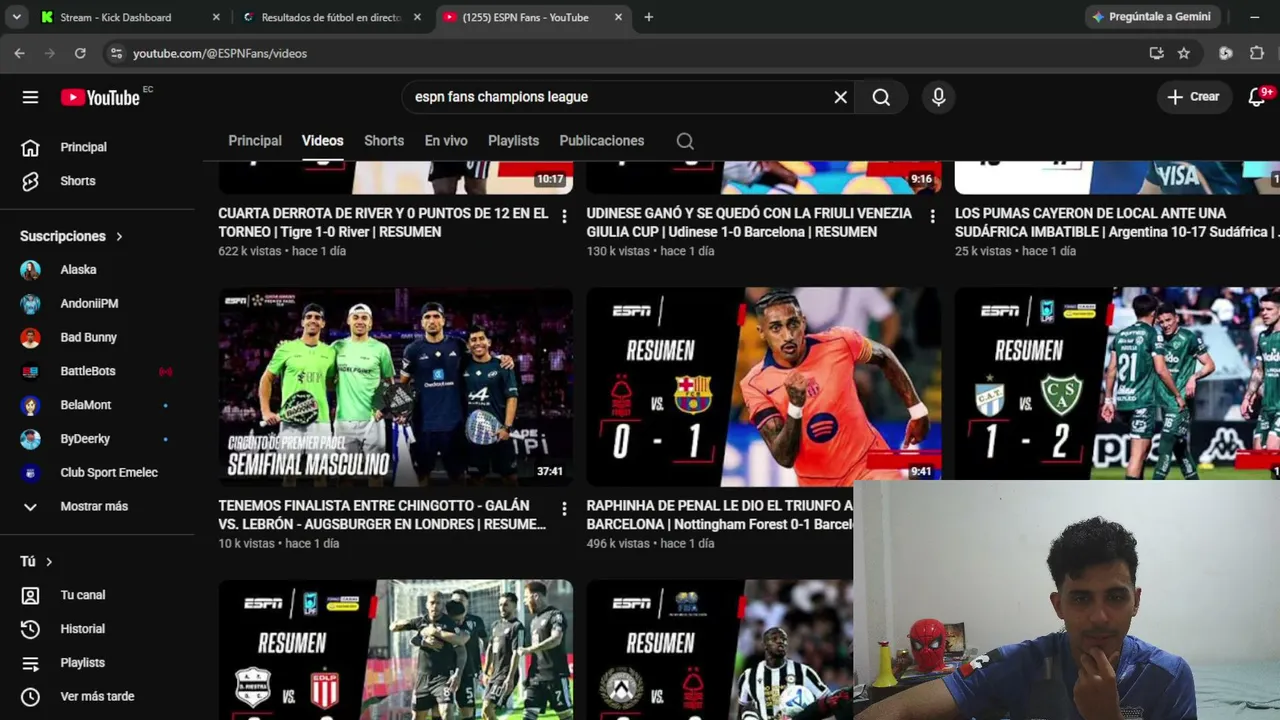
Task: Open the Argentina 10-17 Sudáfrica video title
Action: [1116, 222]
